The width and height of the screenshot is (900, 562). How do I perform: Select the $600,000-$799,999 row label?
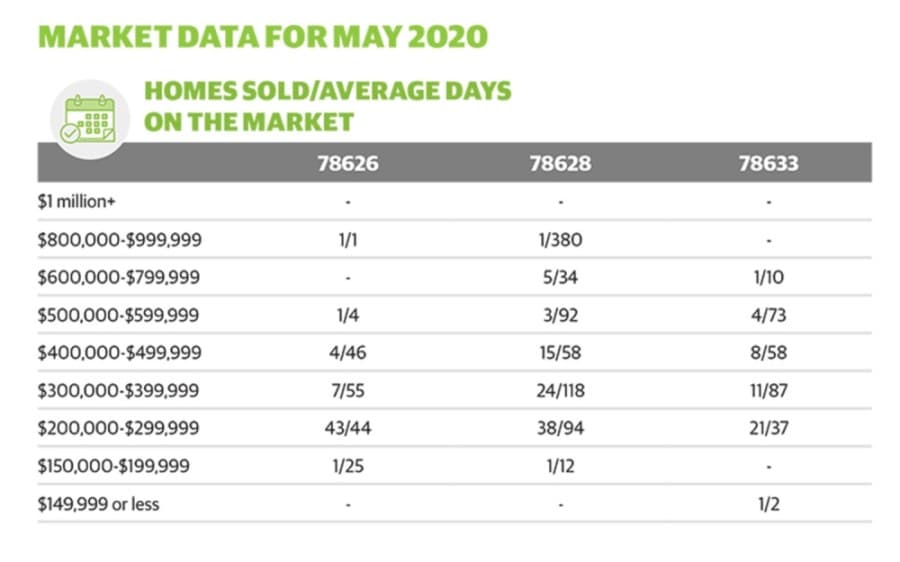(x=119, y=277)
